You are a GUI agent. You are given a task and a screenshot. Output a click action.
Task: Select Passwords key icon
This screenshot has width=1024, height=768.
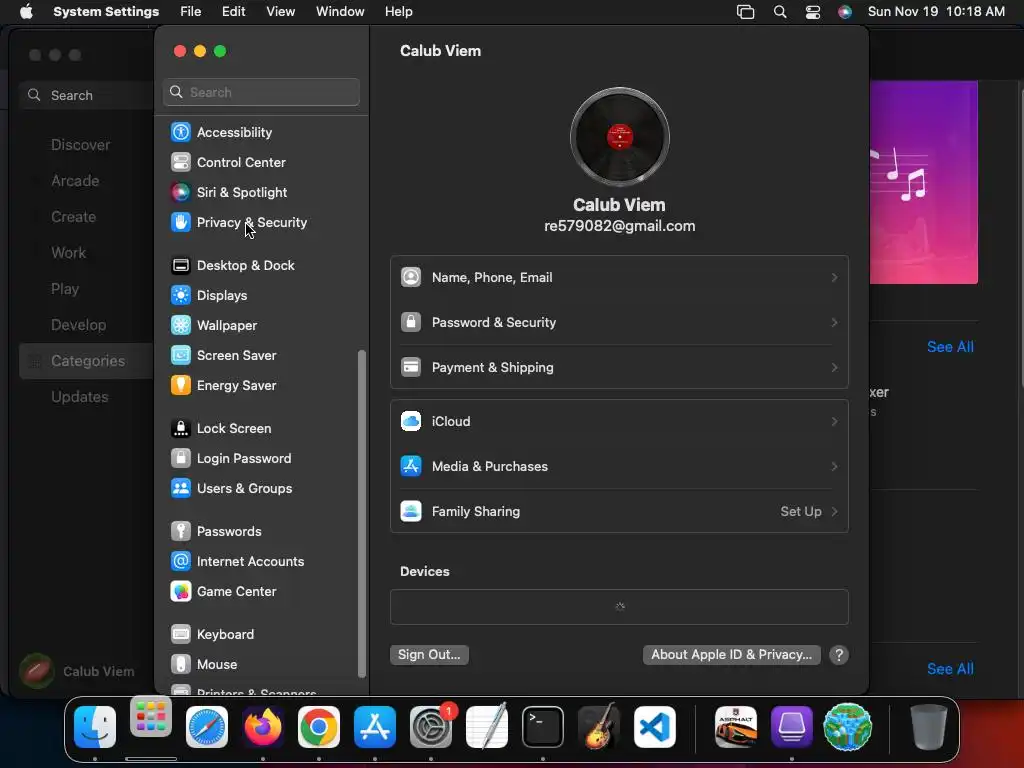tap(181, 532)
